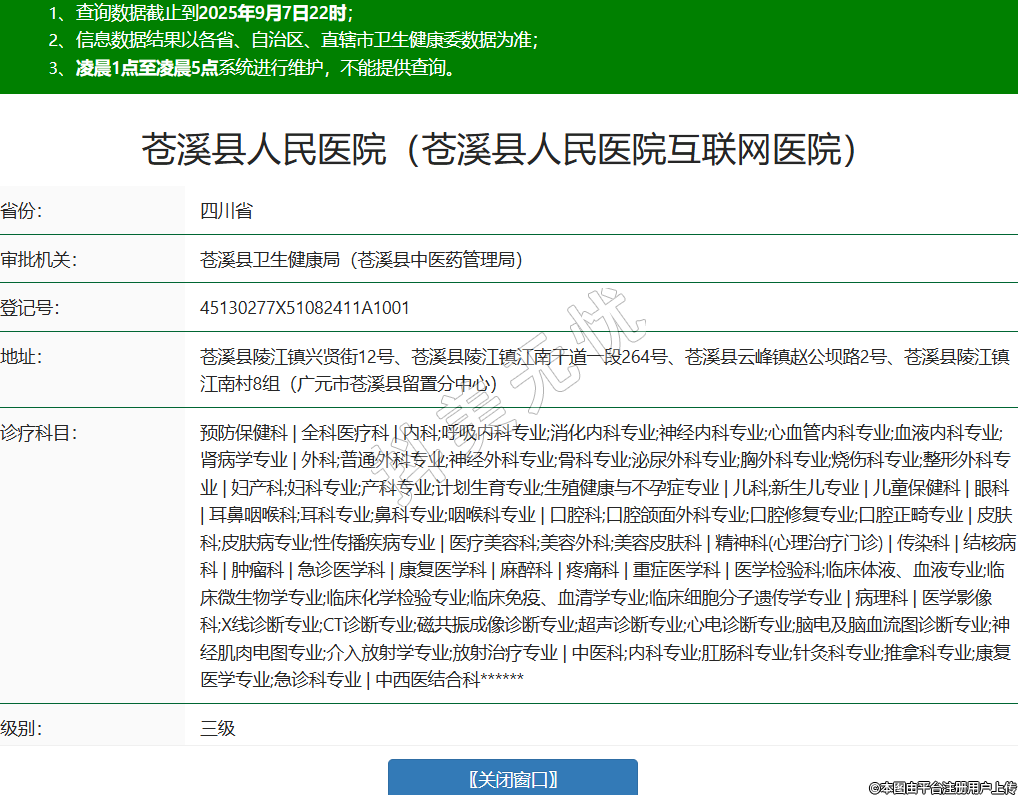Click the 四川省 province value
Image resolution: width=1018 pixels, height=795 pixels.
point(226,211)
